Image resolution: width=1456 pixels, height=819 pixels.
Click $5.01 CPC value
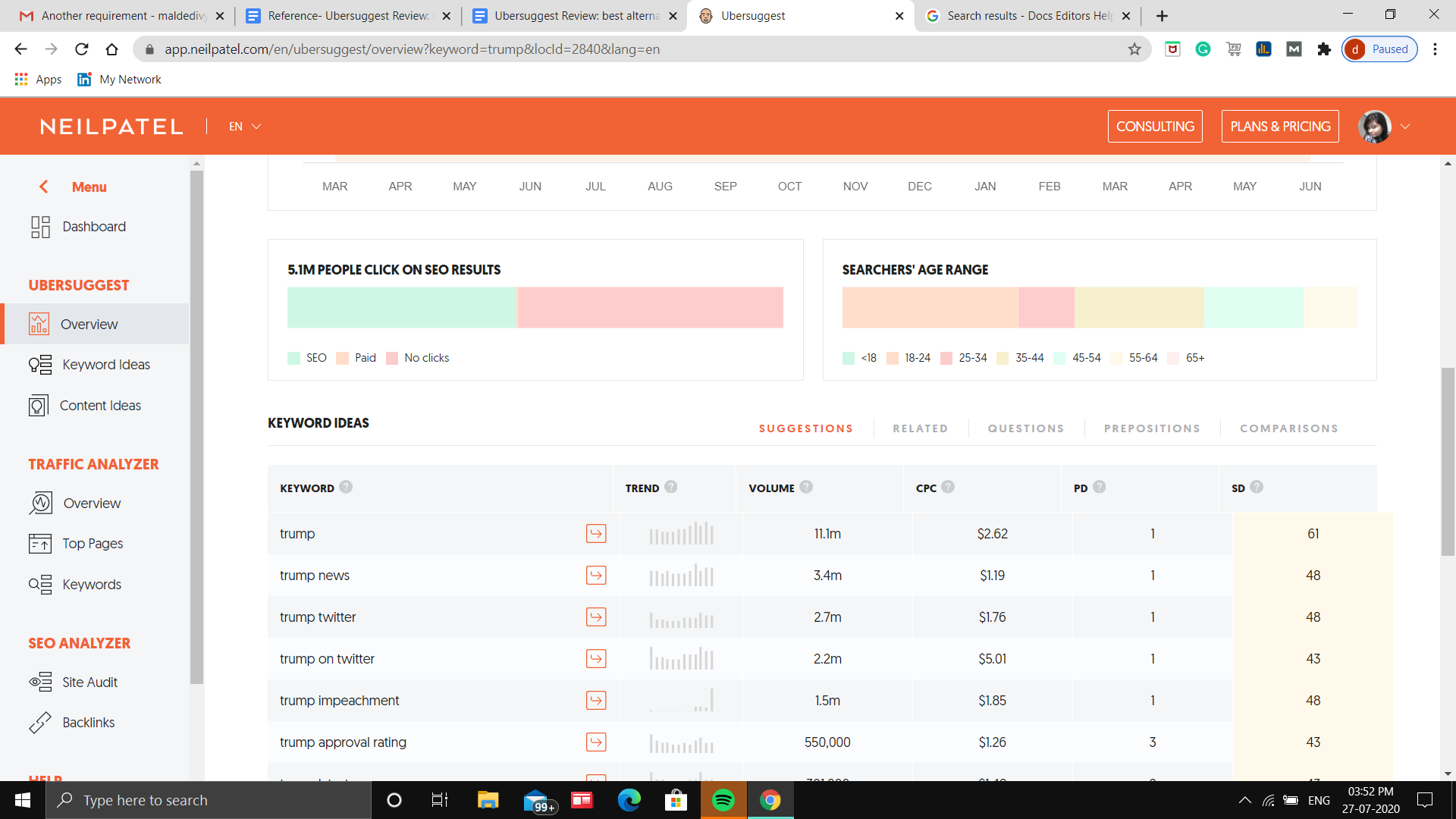[992, 659]
